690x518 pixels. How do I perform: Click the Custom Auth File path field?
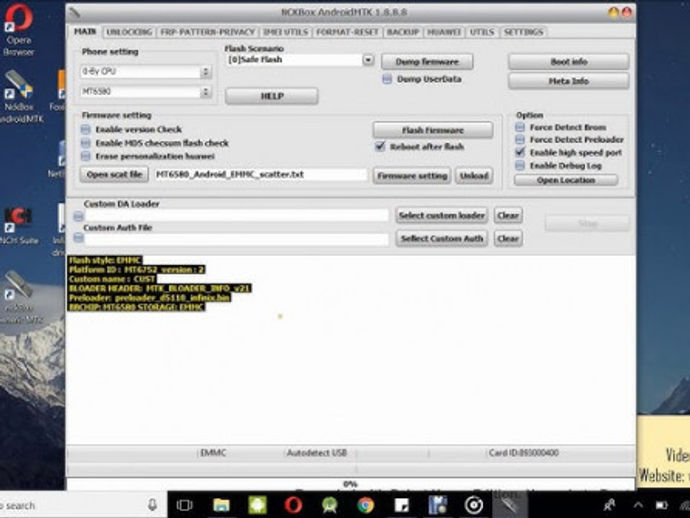coord(237,239)
